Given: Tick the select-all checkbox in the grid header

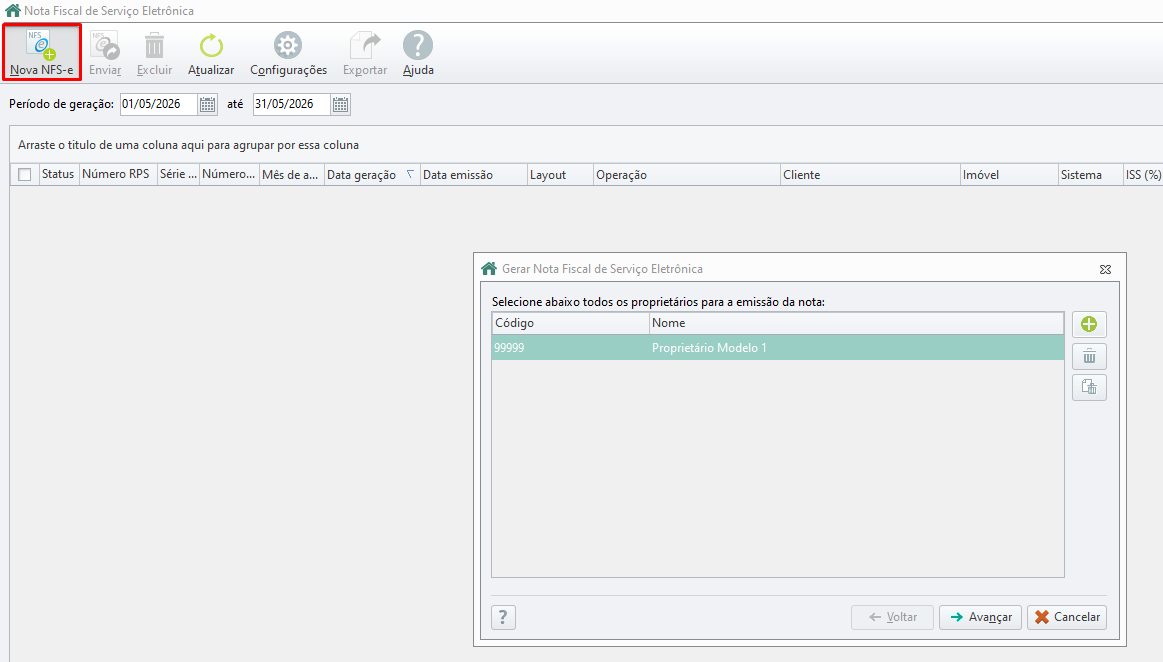Looking at the screenshot, I should click(24, 174).
